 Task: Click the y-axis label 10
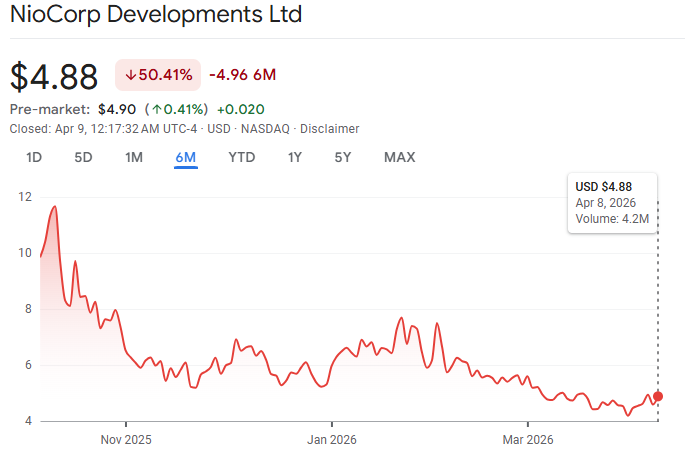coord(25,253)
